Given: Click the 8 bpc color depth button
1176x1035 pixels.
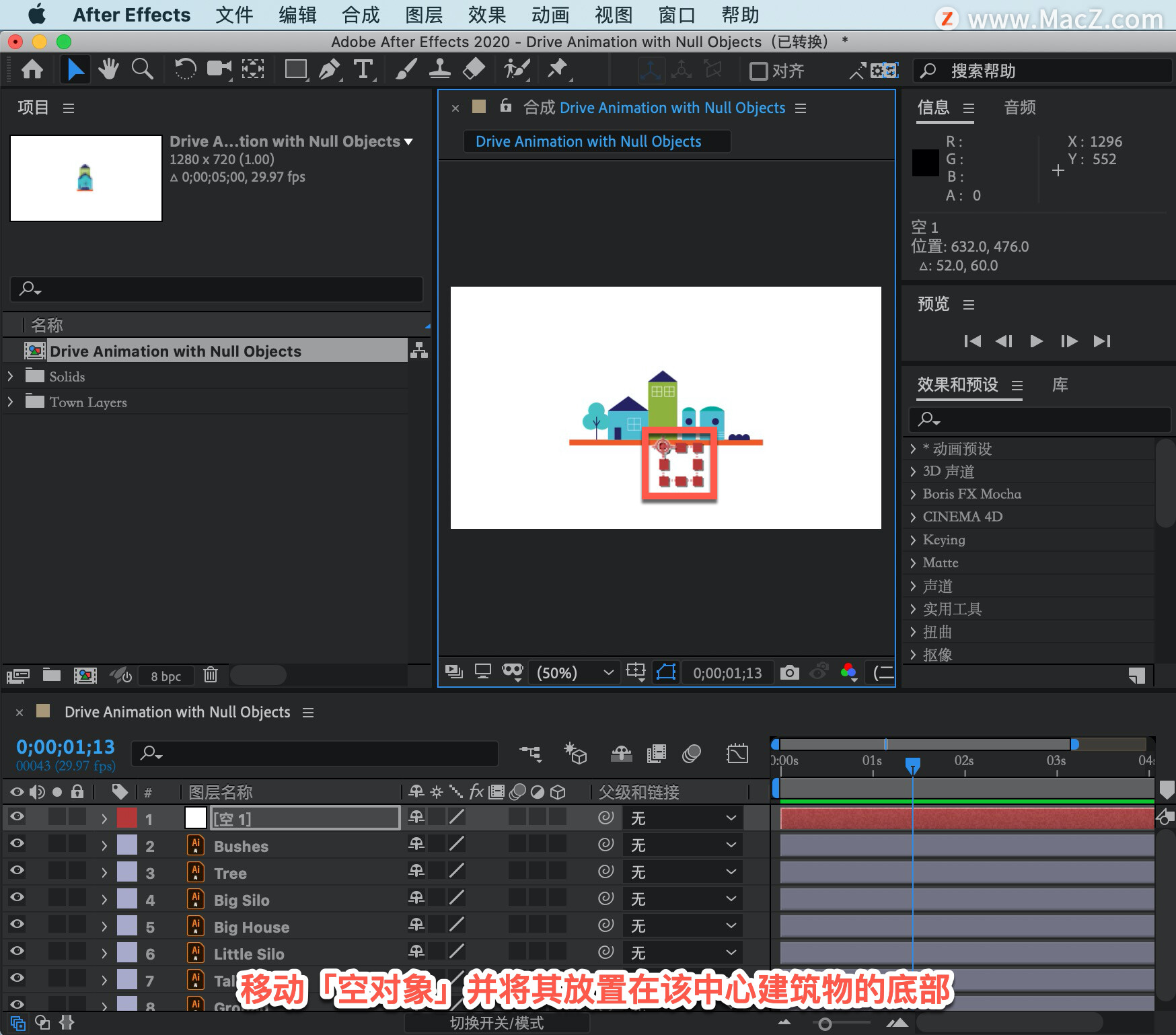Looking at the screenshot, I should (x=166, y=676).
